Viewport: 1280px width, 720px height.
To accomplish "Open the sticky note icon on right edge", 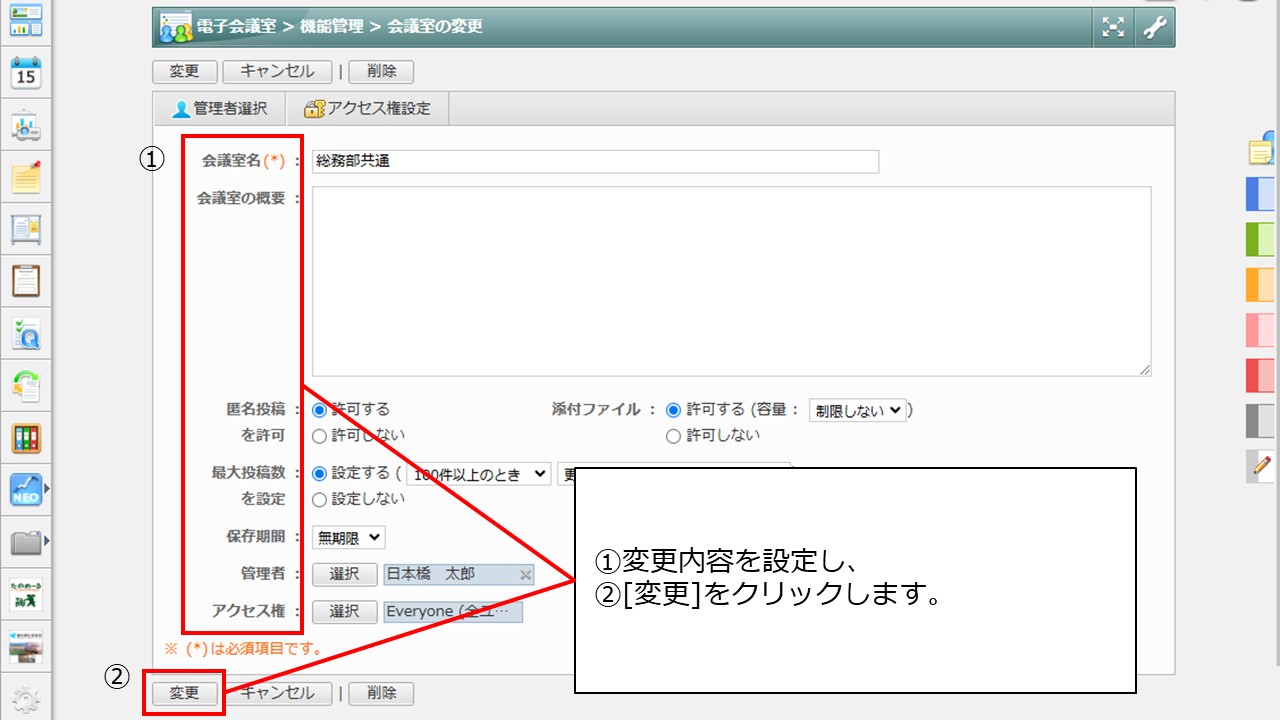I will pyautogui.click(x=1262, y=148).
